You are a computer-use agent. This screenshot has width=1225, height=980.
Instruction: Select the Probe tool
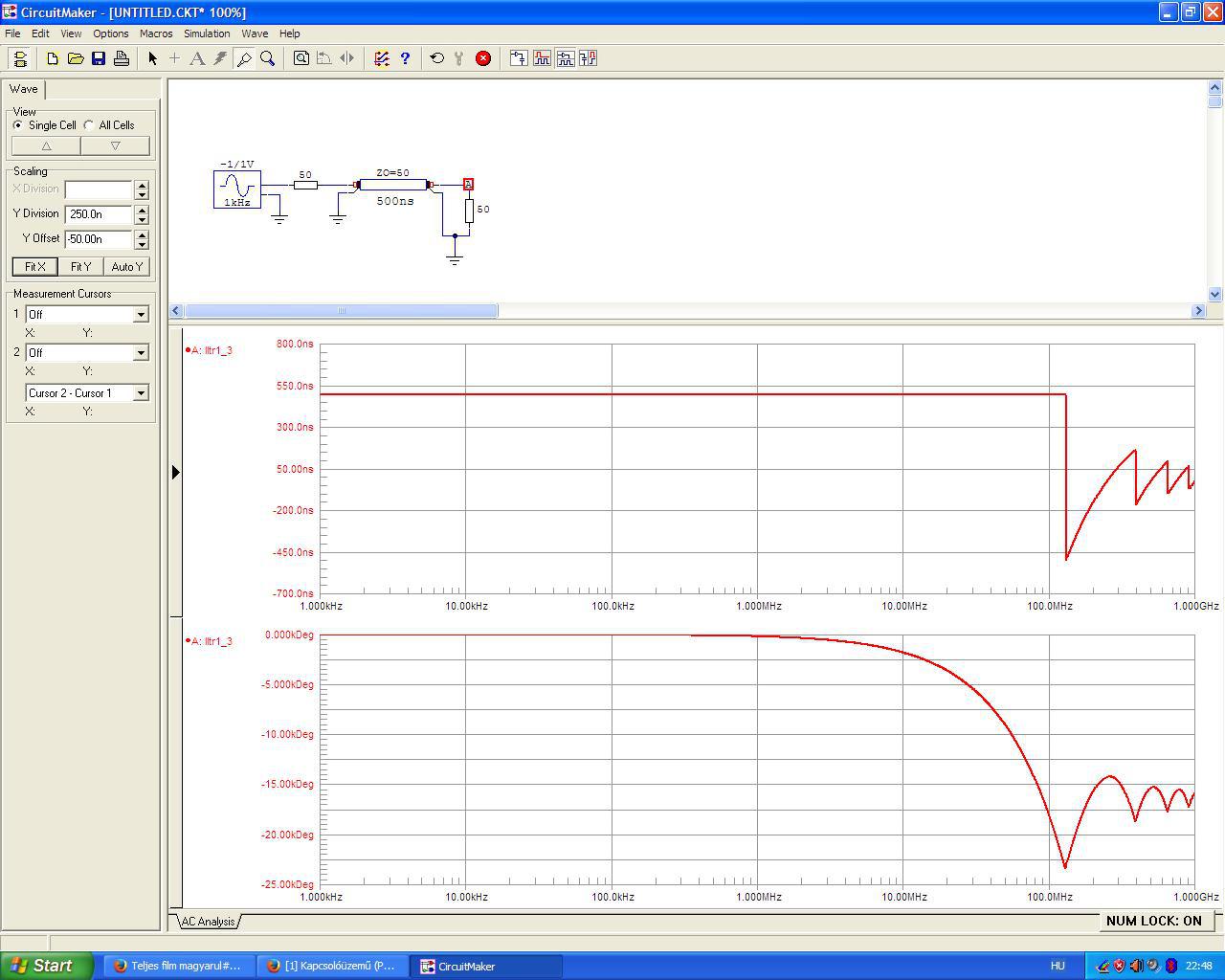[x=244, y=58]
